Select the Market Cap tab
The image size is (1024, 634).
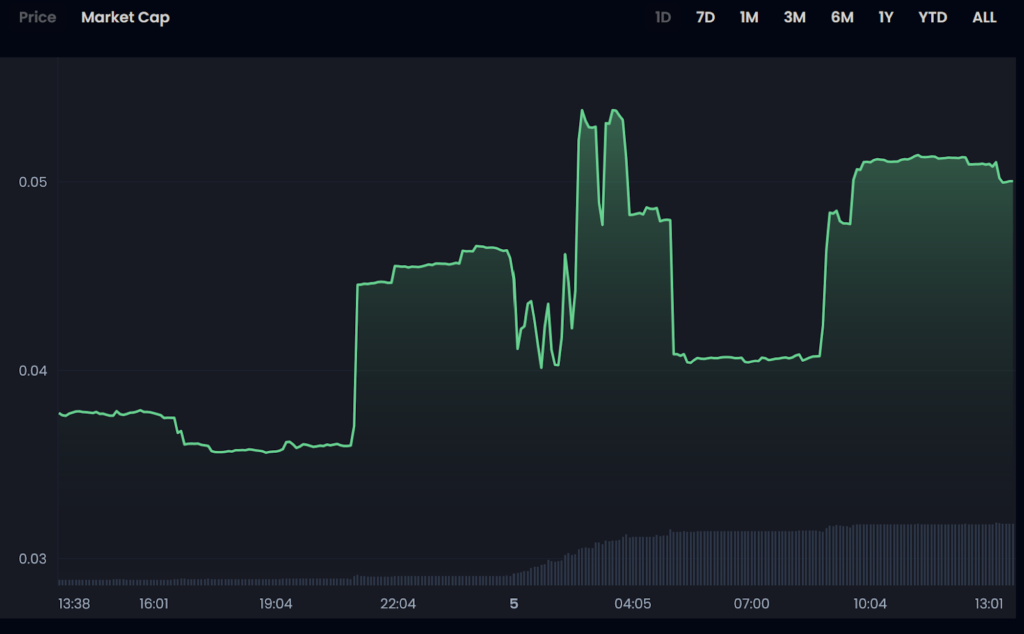(125, 18)
